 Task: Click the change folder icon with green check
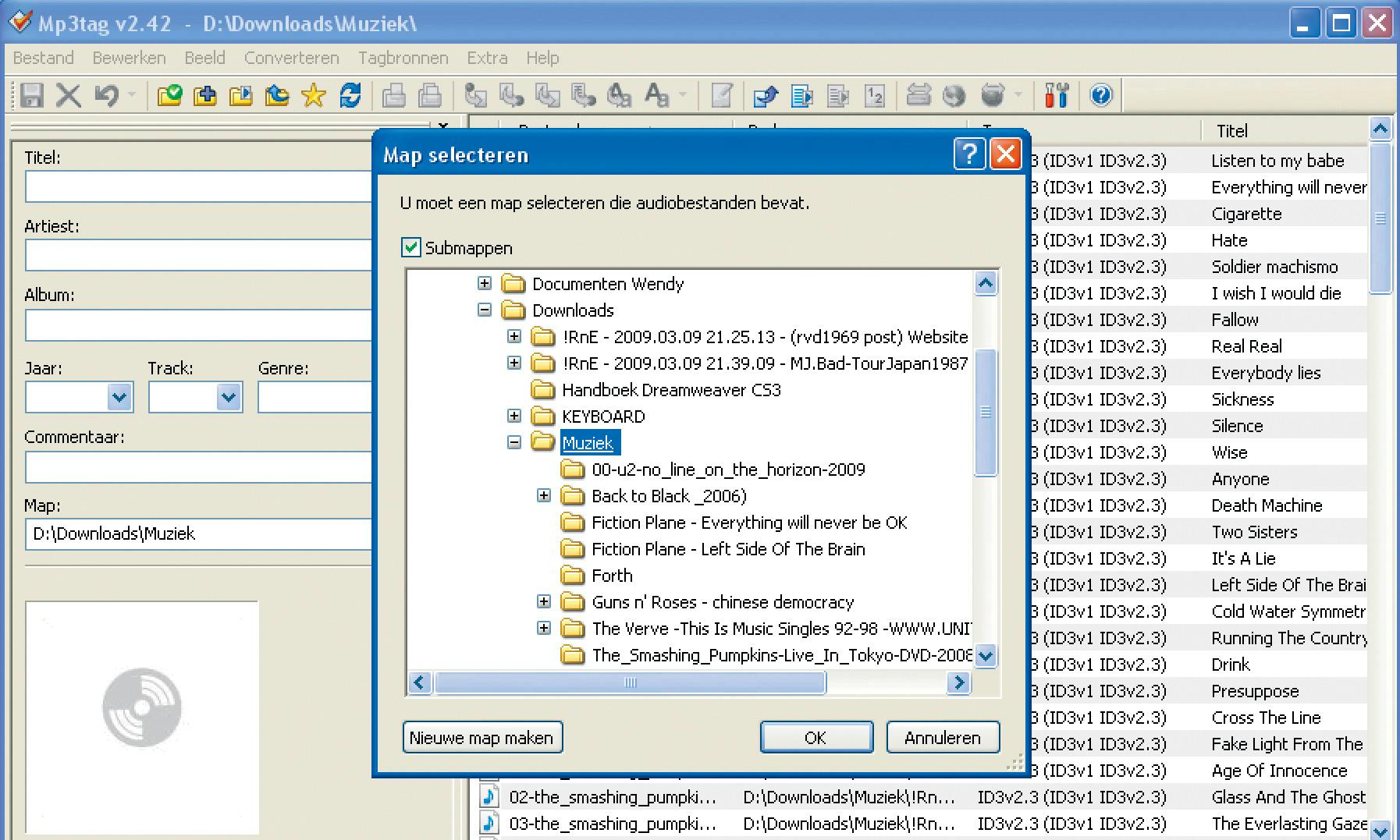[169, 96]
